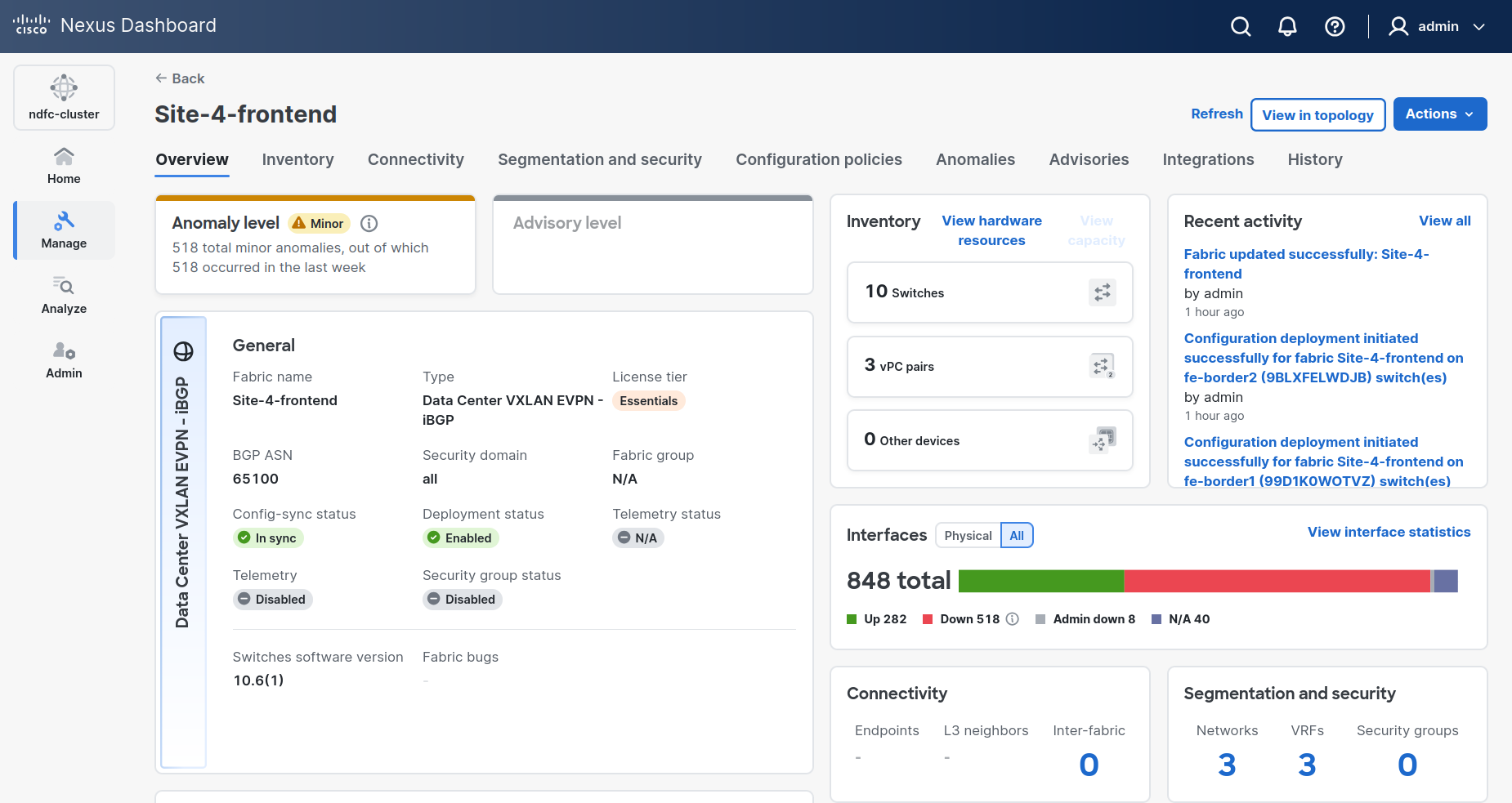The height and width of the screenshot is (803, 1512).
Task: Open Configuration policies tab
Action: coord(819,159)
